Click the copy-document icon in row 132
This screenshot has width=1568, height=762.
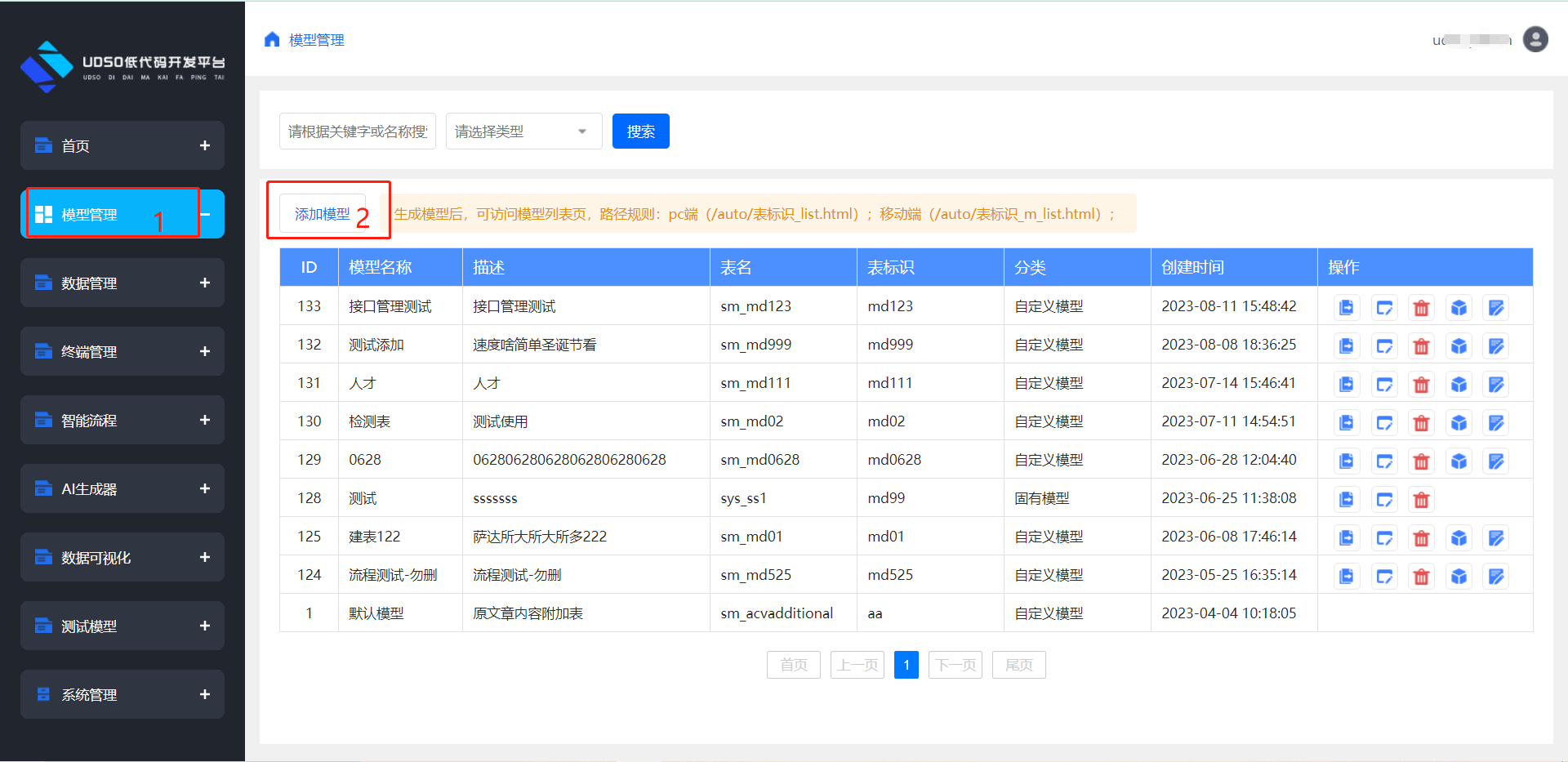tap(1347, 346)
